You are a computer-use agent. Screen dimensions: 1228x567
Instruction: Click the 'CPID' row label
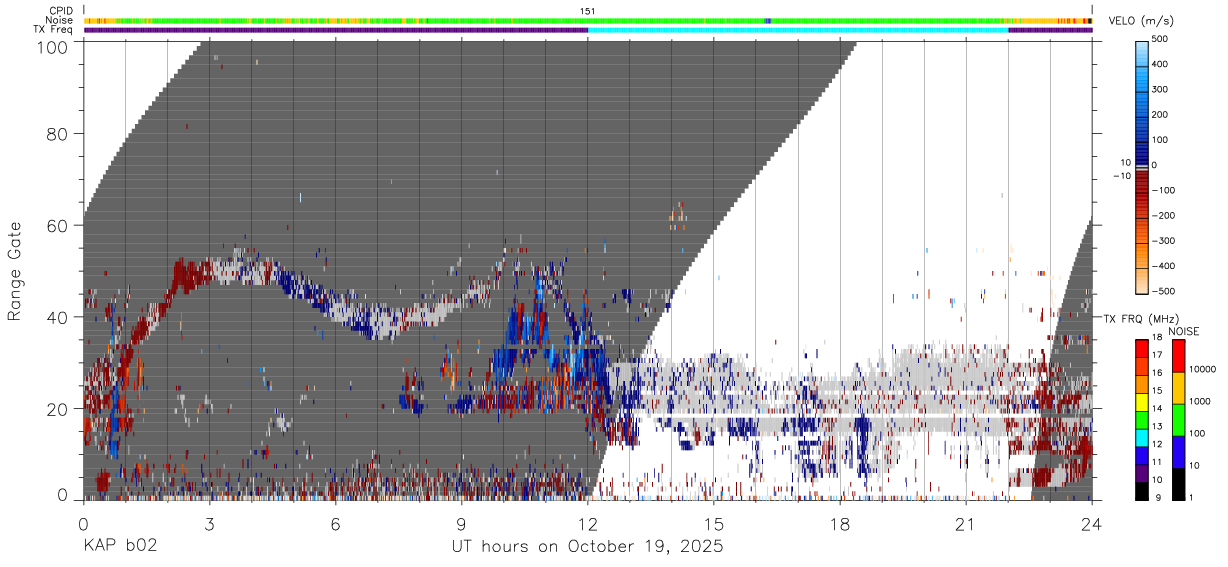(x=60, y=11)
